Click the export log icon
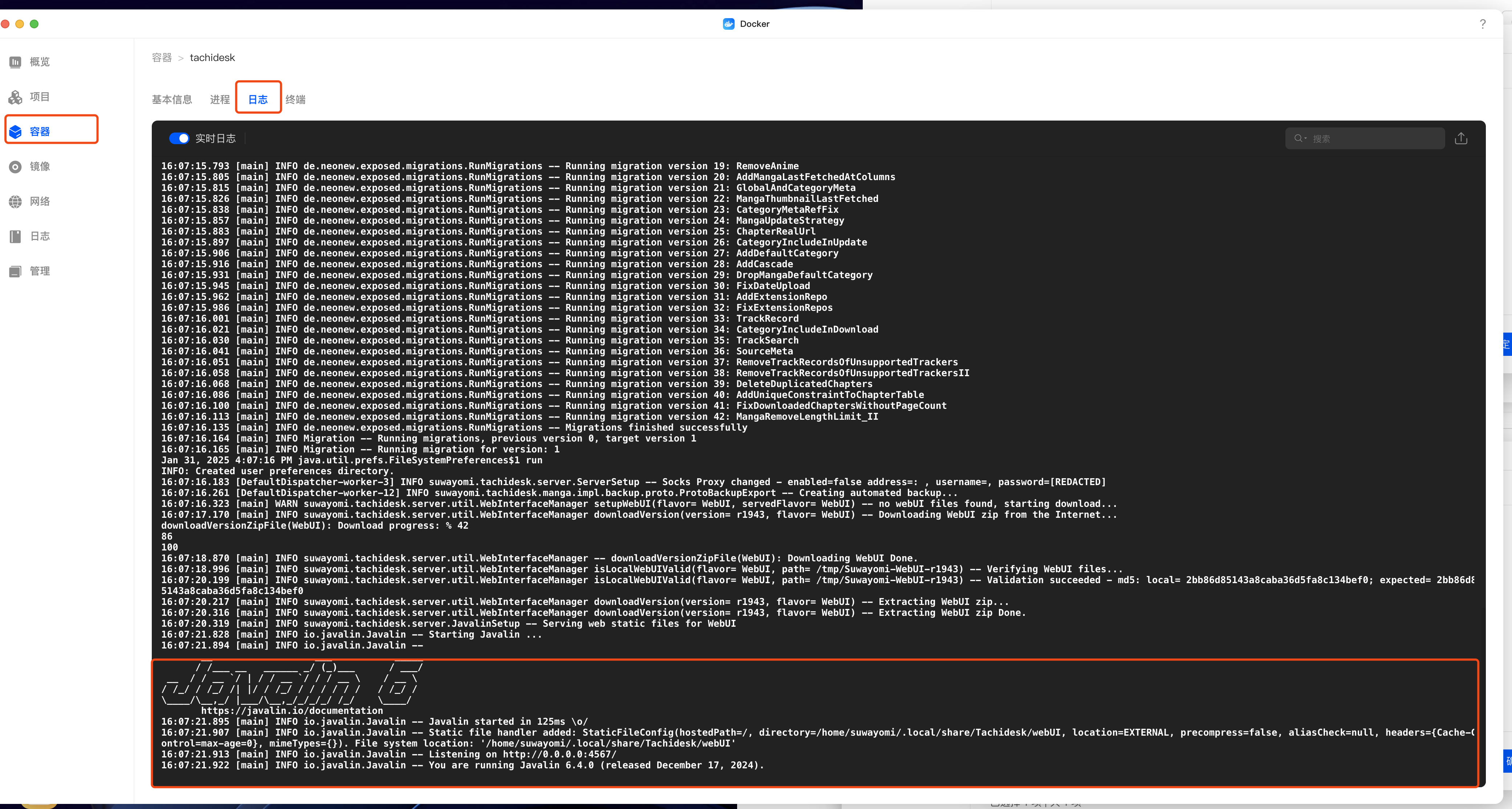 [x=1461, y=139]
